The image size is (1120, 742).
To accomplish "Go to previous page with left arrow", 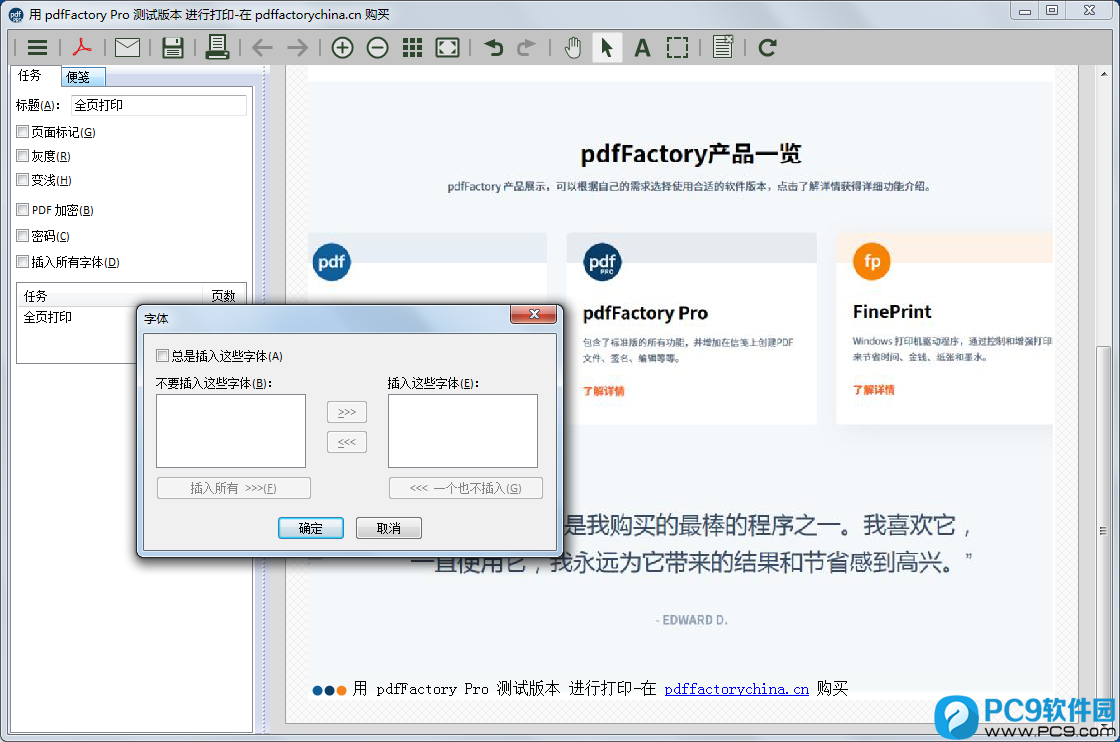I will [262, 48].
